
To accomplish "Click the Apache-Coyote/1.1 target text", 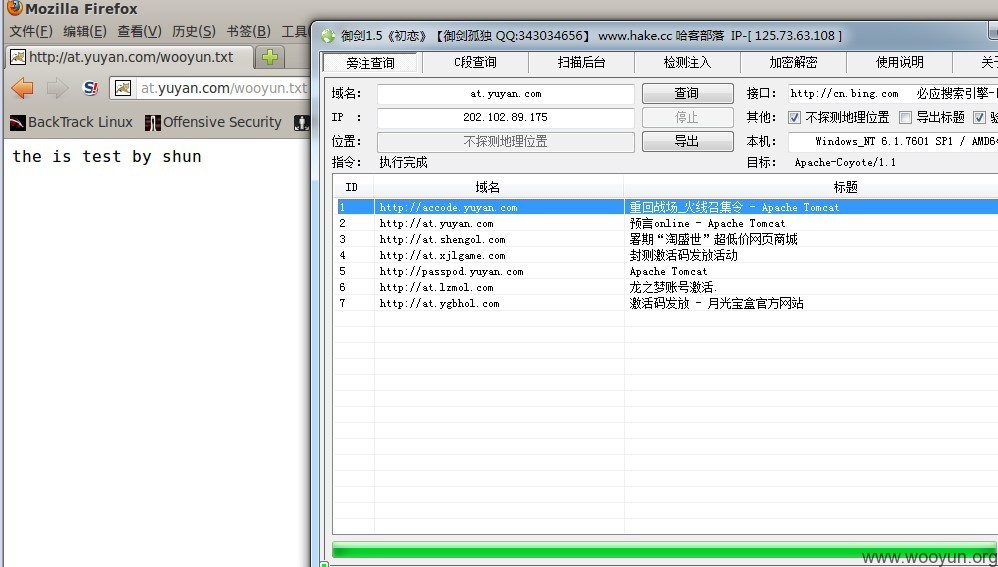I will click(x=845, y=162).
